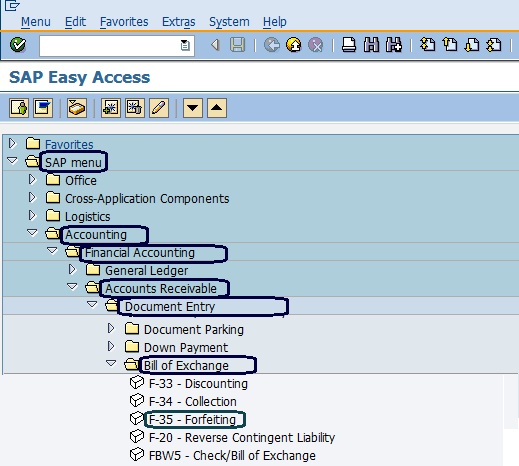The image size is (519, 466).
Task: Click the transaction command input field
Action: click(x=117, y=46)
